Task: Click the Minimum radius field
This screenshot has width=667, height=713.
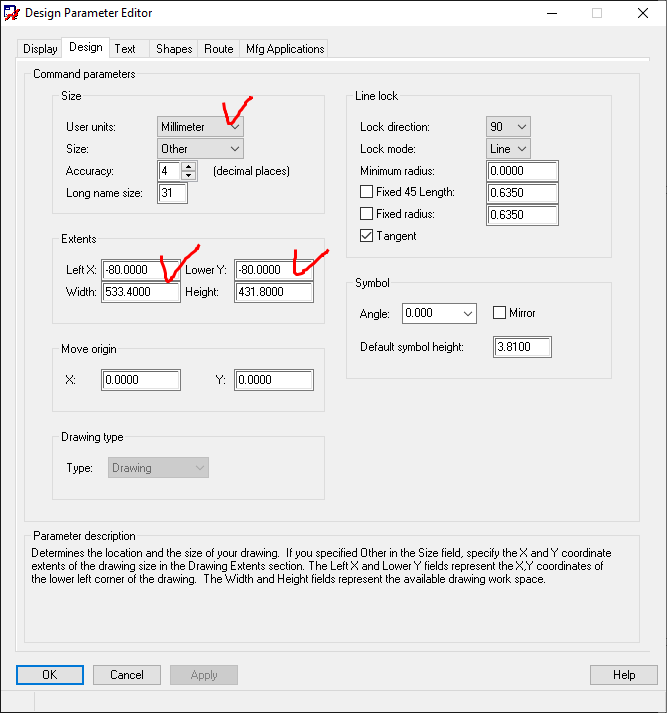Action: pos(522,171)
